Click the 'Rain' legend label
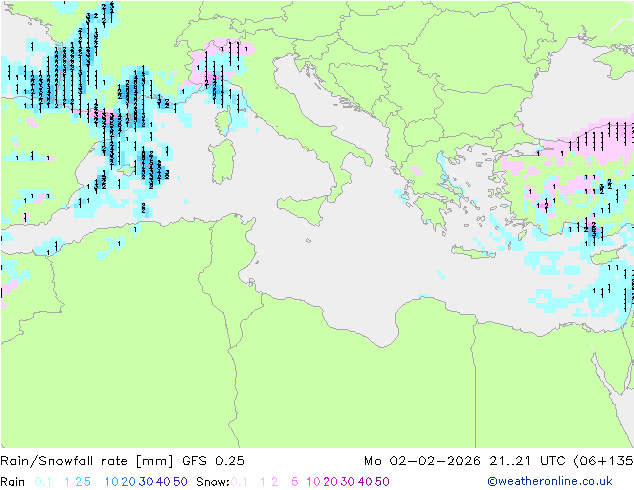The width and height of the screenshot is (634, 490). (x=12, y=482)
